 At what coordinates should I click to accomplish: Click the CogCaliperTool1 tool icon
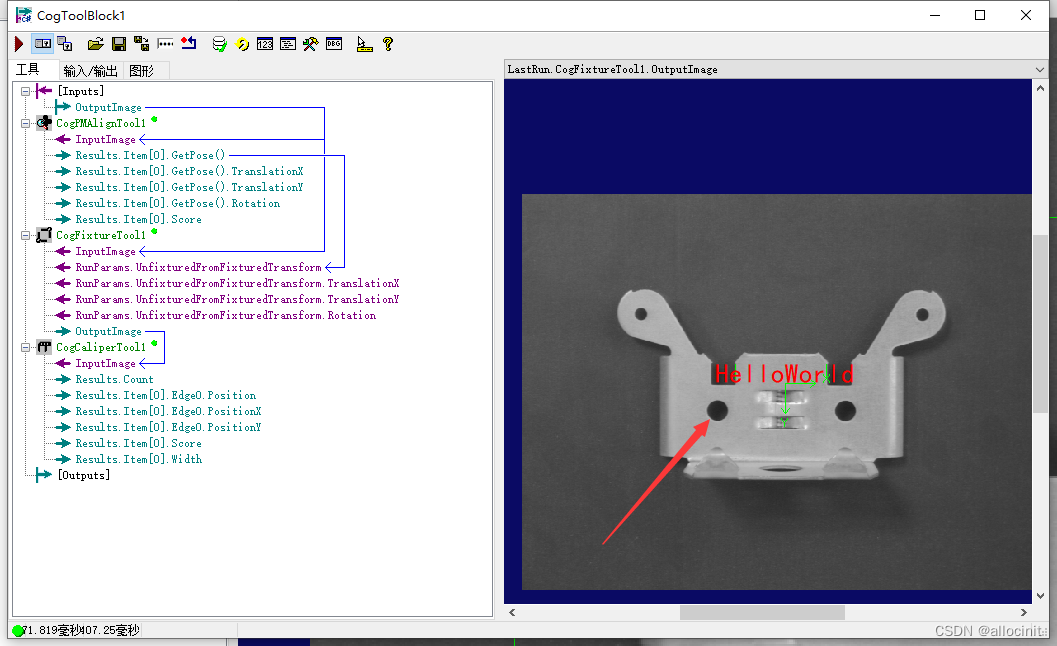(44, 347)
